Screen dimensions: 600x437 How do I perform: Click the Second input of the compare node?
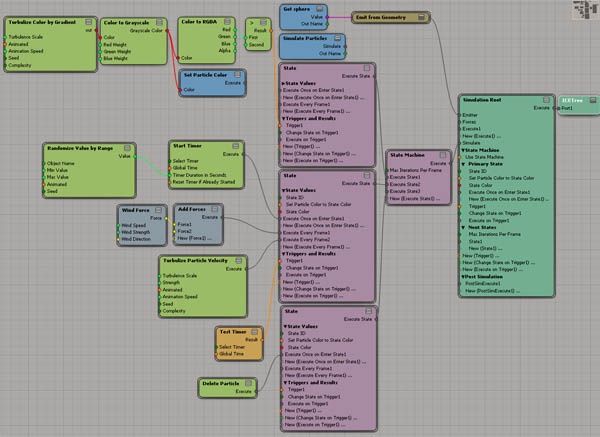click(x=246, y=45)
